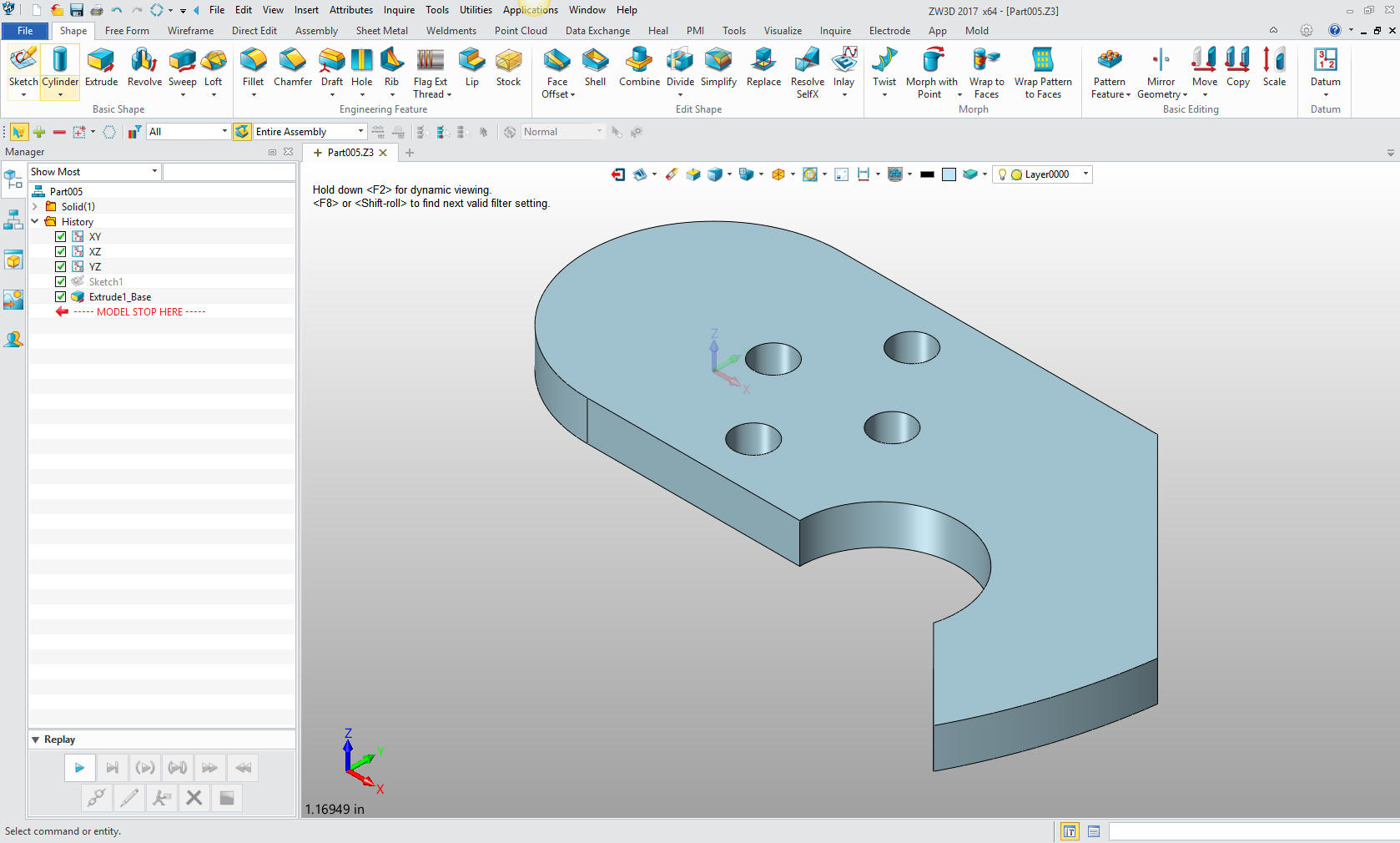The image size is (1400, 843).
Task: Click the black color swatch in view toolbar
Action: point(927,174)
